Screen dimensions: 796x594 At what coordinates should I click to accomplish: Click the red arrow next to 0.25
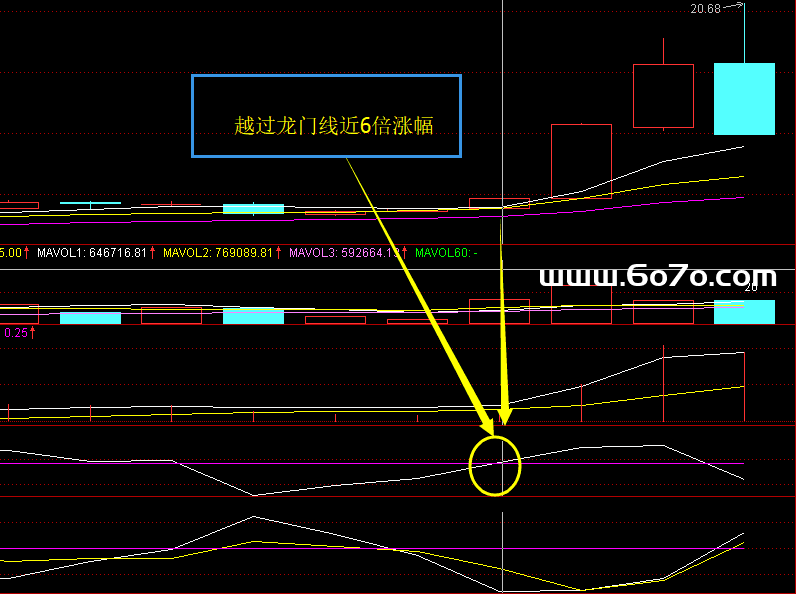32,333
